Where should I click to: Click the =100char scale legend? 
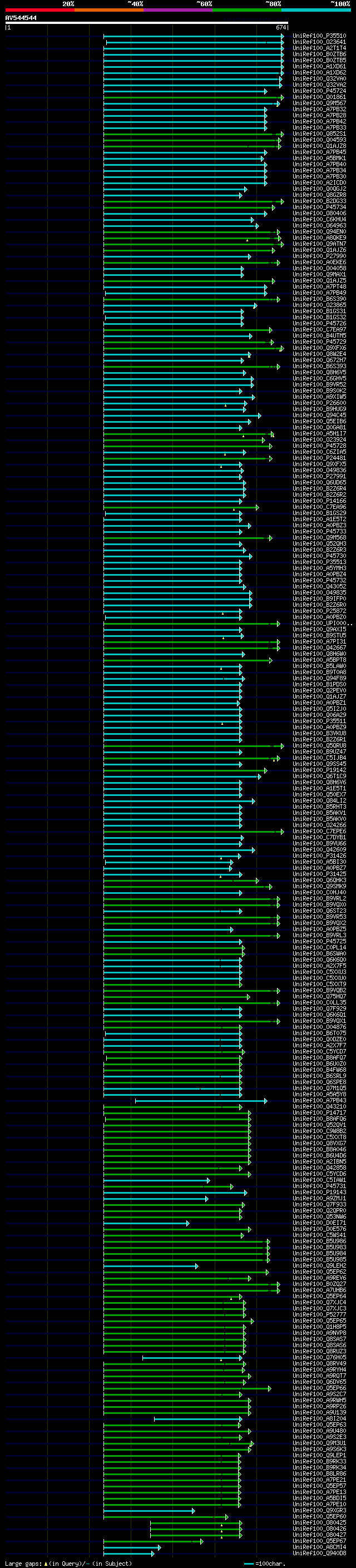tap(264, 1563)
